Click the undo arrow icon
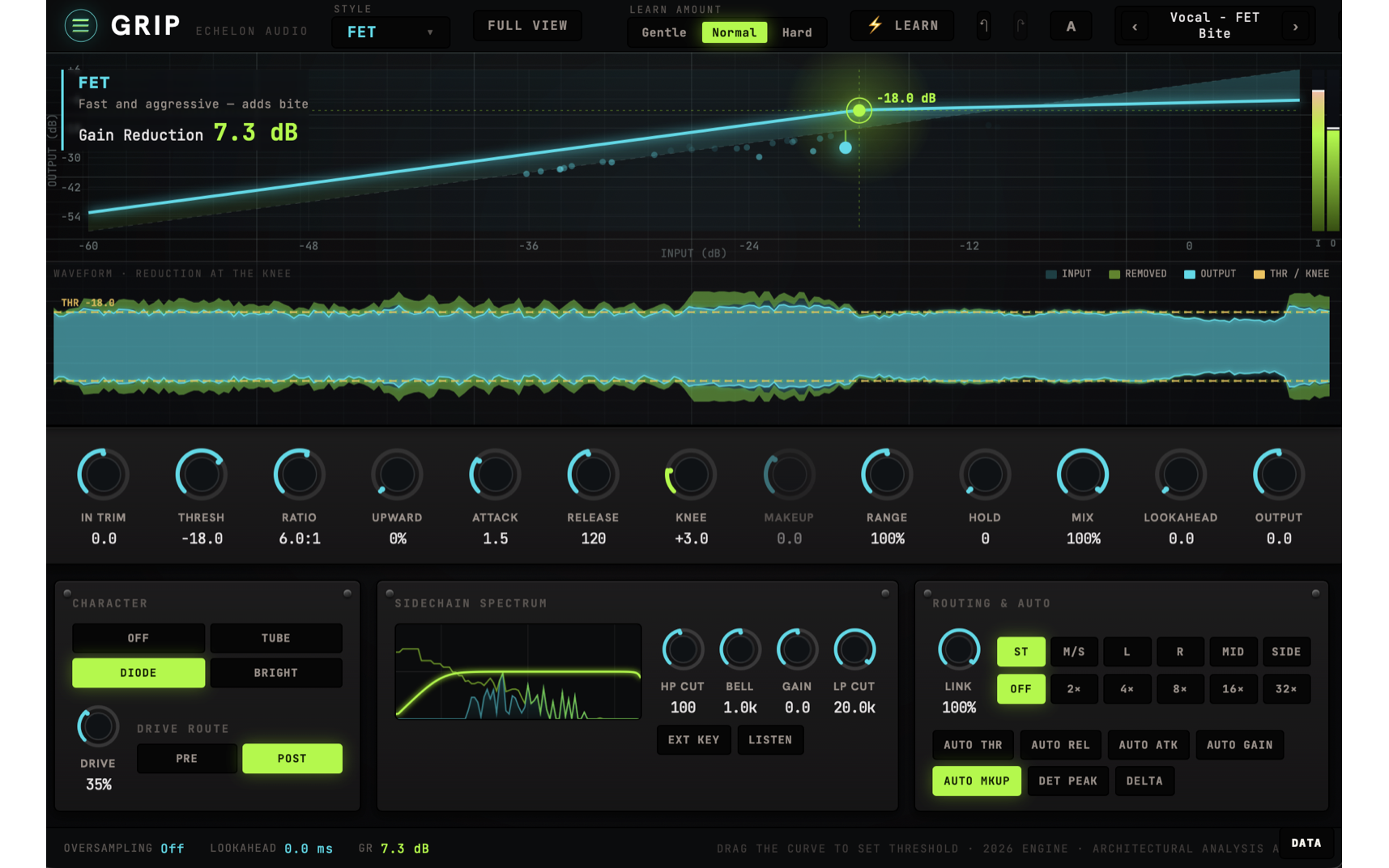The height and width of the screenshot is (868, 1389). point(984,26)
